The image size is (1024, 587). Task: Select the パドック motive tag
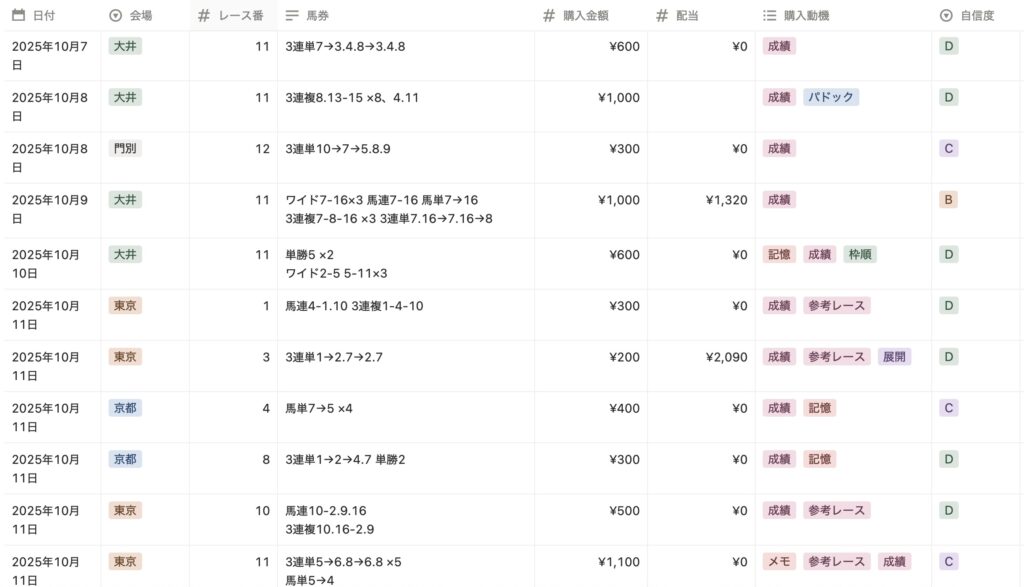tap(830, 97)
